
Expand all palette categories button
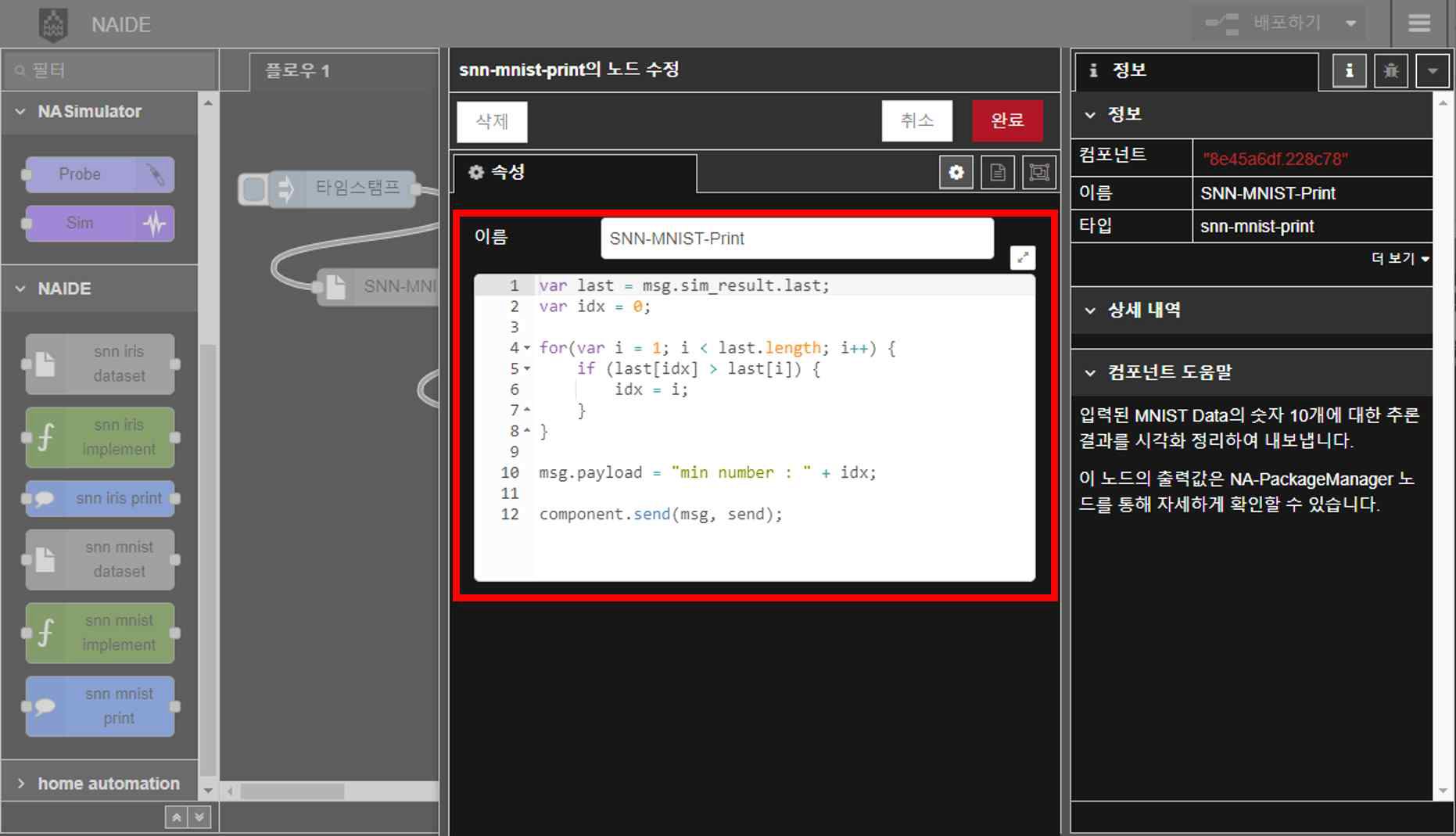(199, 817)
